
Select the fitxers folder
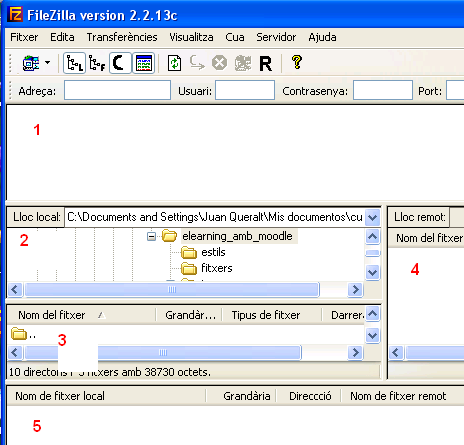(x=217, y=268)
